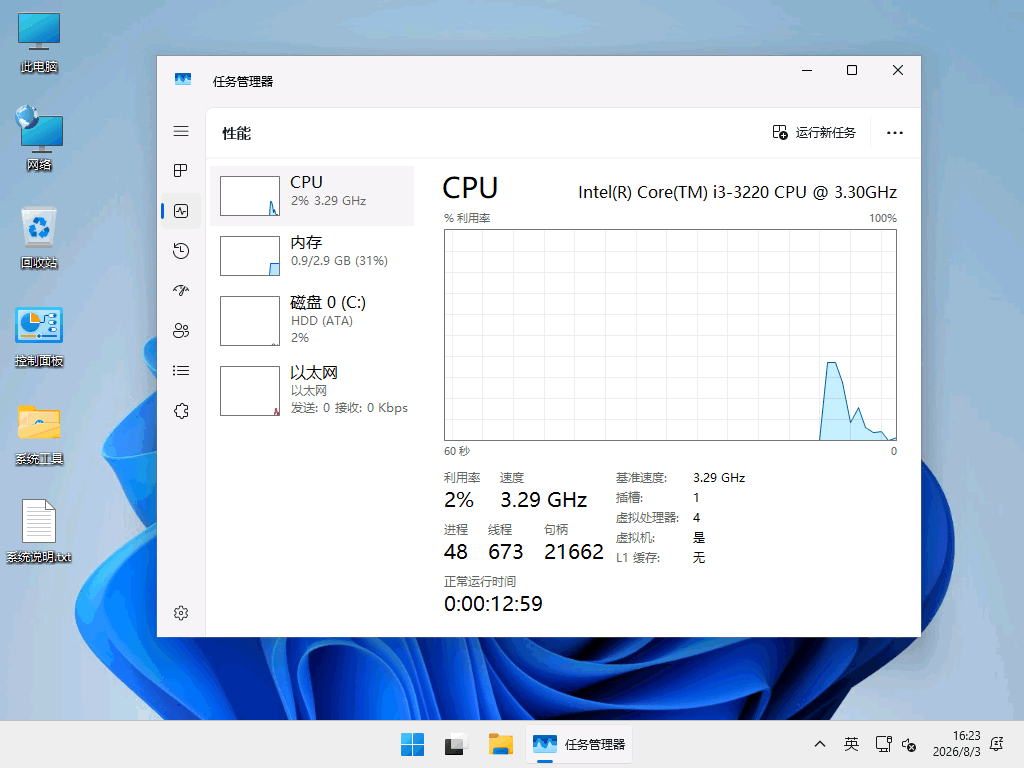Click 运行新任务 button
Viewport: 1024px width, 768px height.
814,133
